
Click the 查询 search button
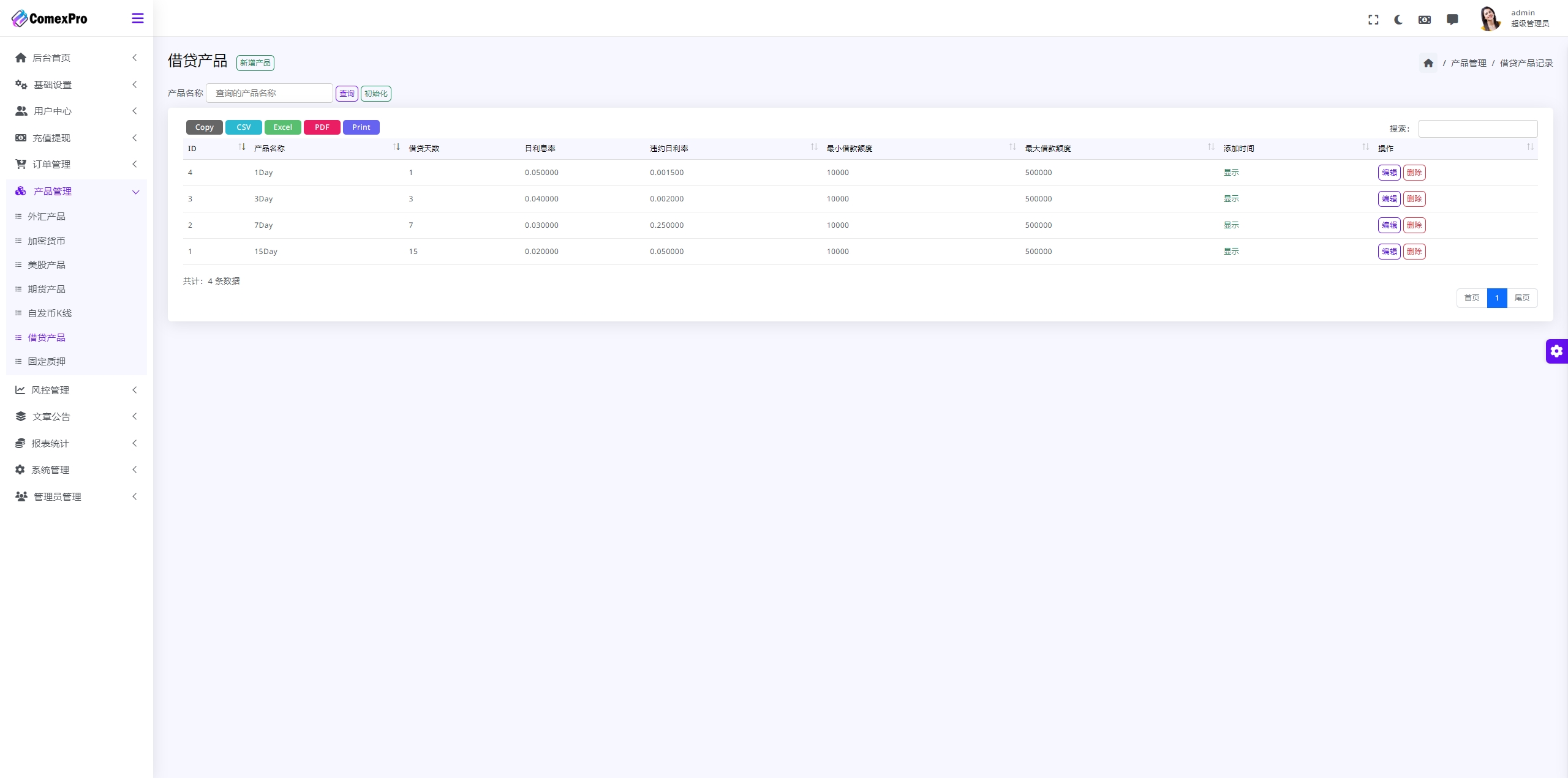(347, 93)
